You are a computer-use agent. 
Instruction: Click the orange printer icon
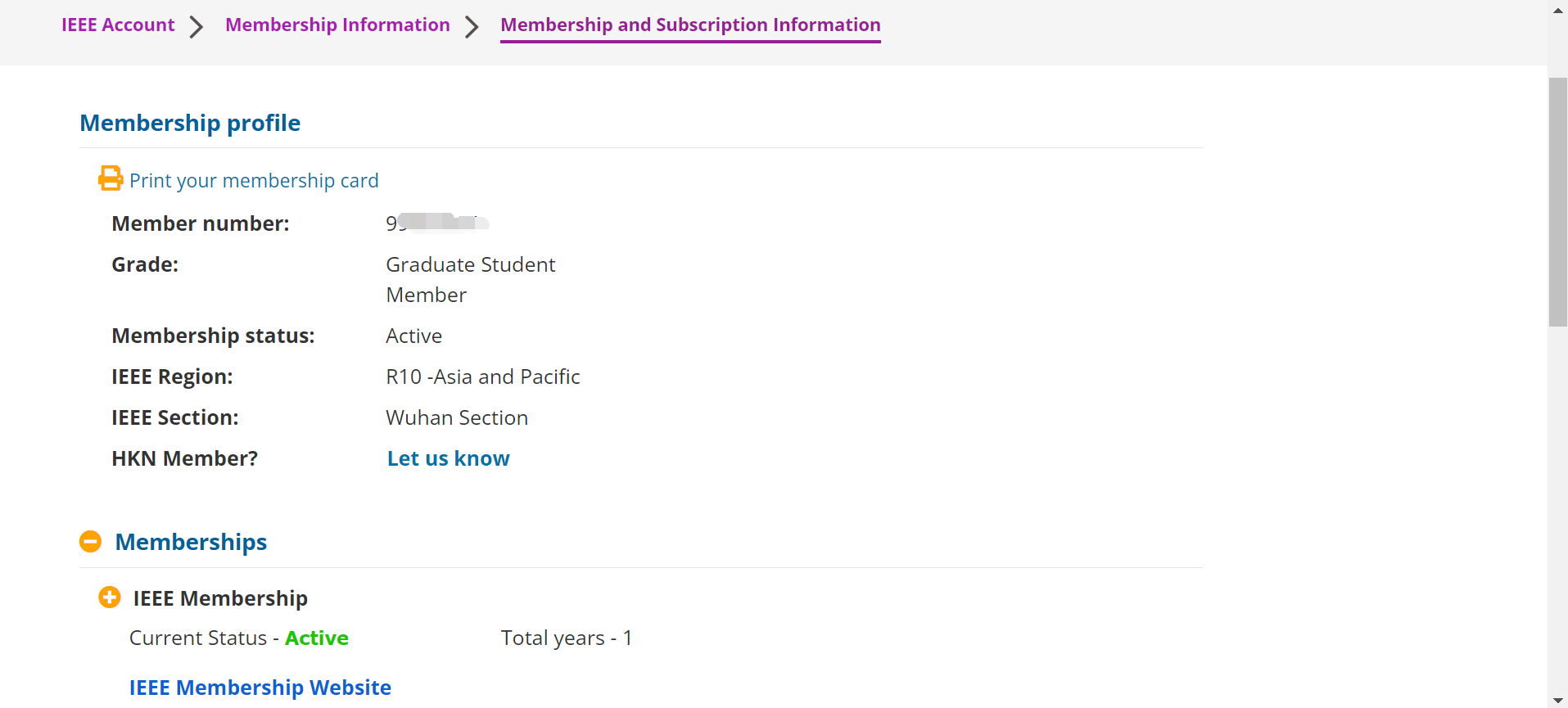click(111, 178)
